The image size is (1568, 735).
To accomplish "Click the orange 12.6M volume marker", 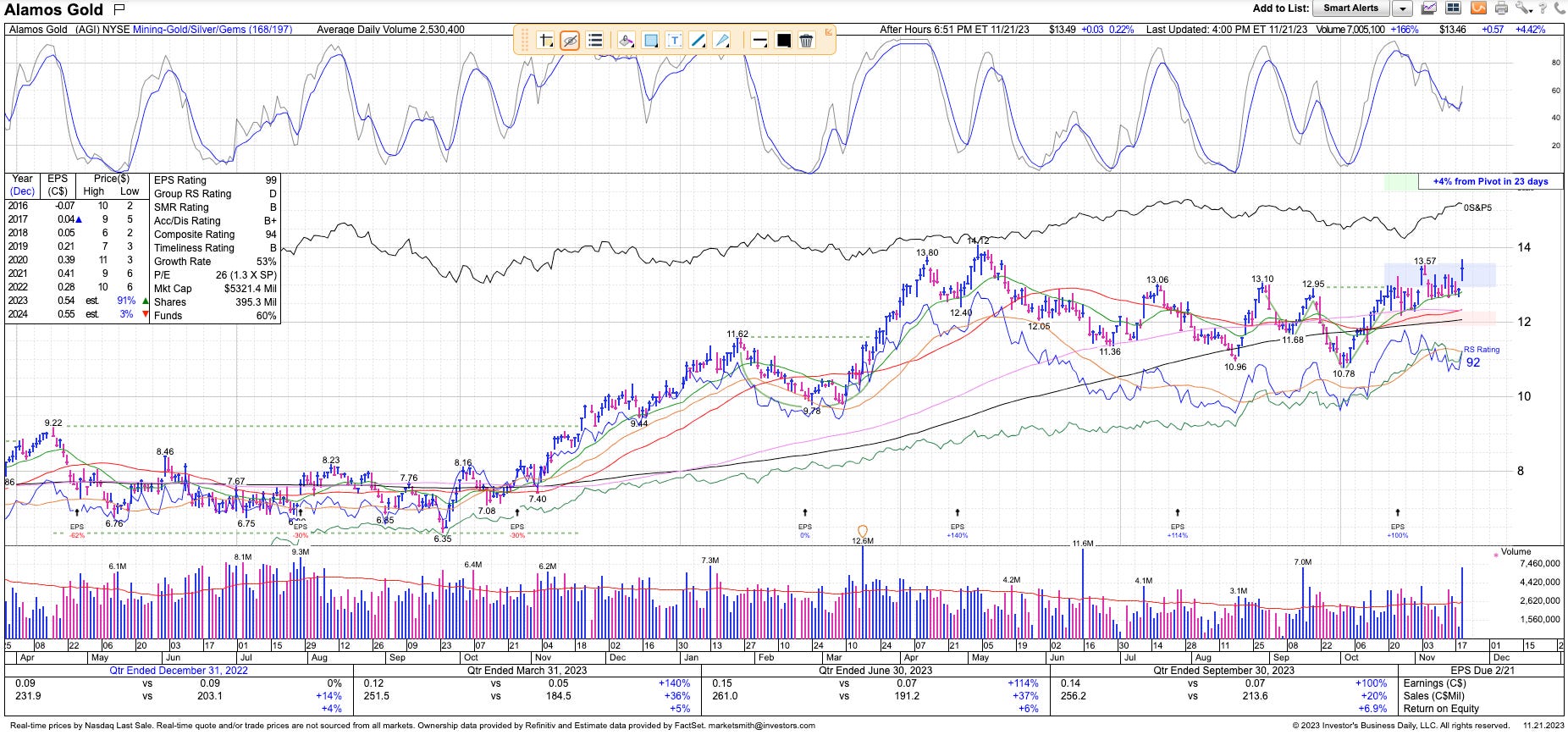I will click(863, 533).
